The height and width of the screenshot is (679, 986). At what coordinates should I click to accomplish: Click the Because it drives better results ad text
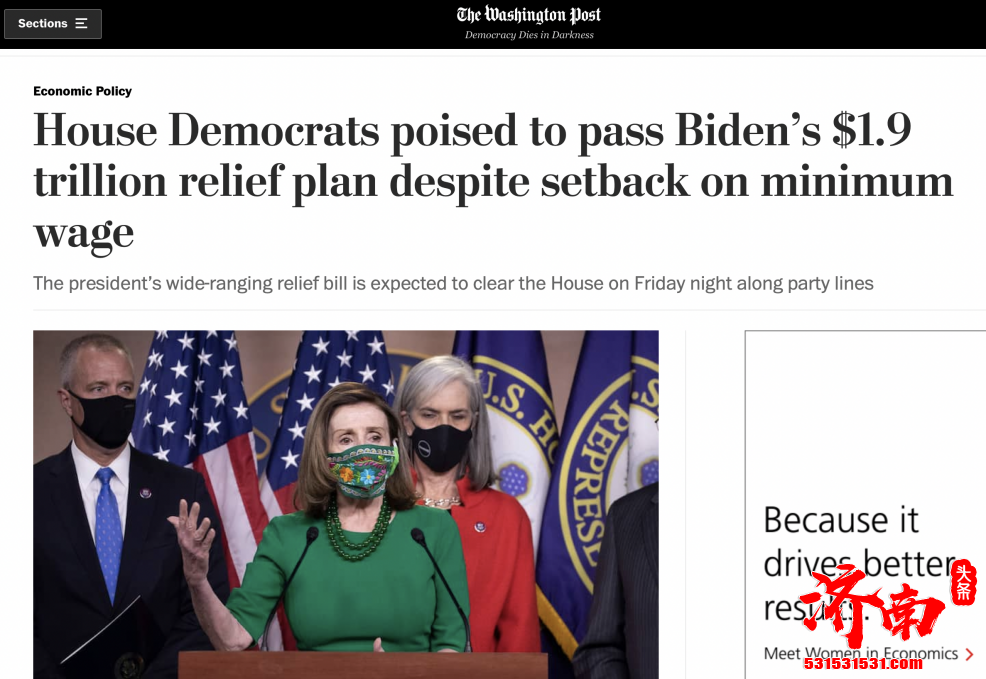(x=860, y=564)
